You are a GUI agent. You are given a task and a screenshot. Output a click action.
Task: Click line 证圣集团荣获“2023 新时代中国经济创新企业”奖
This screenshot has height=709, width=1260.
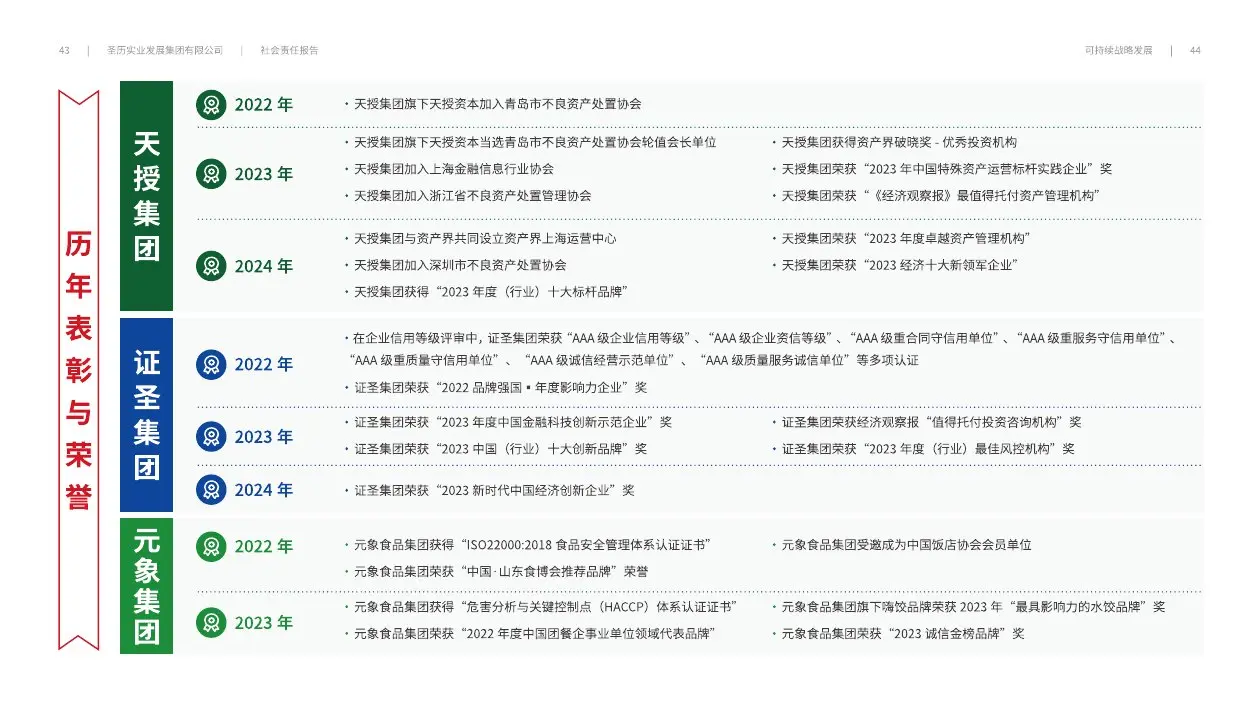click(x=490, y=491)
